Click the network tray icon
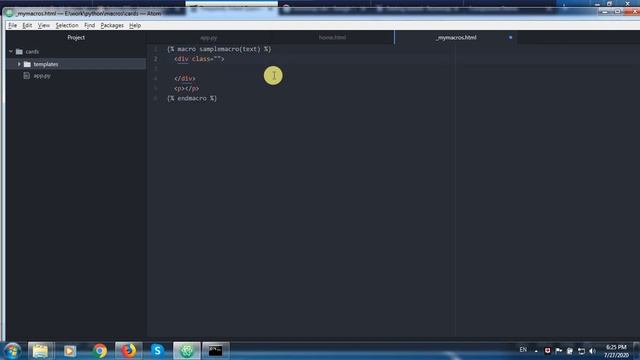 [581, 351]
